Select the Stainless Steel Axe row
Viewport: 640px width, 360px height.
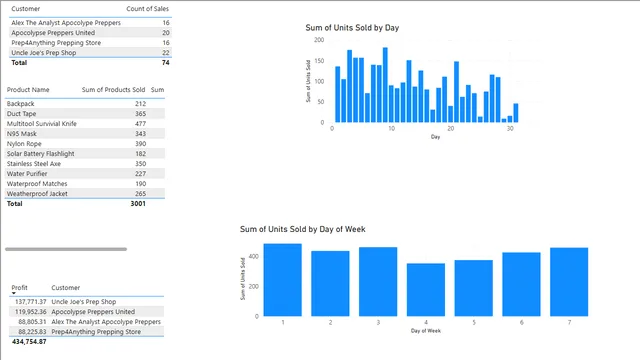tap(85, 164)
